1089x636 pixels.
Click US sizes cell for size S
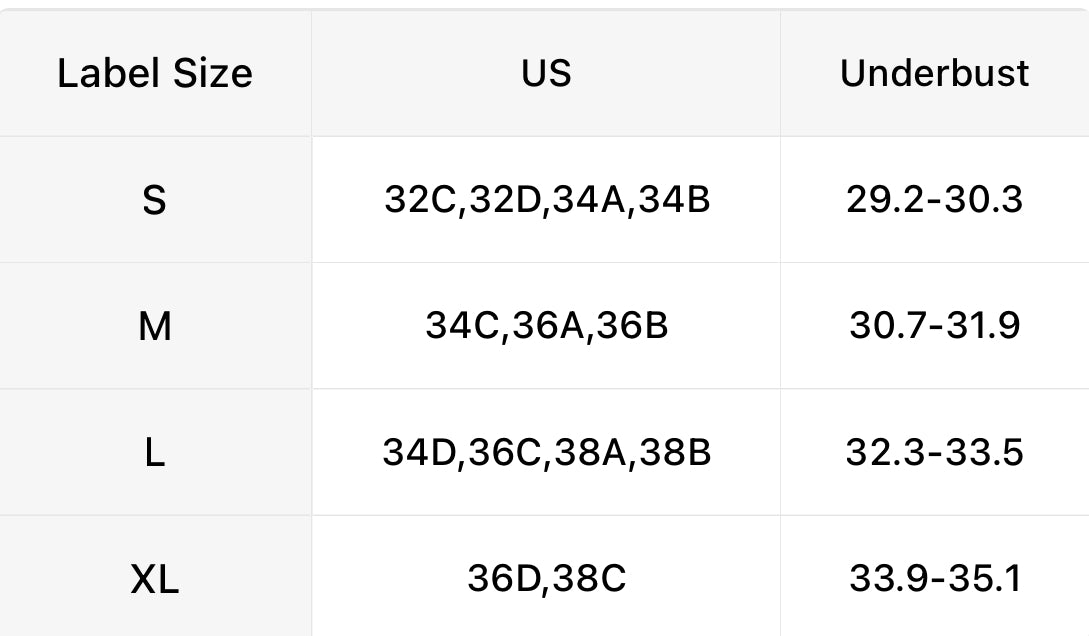(x=546, y=200)
